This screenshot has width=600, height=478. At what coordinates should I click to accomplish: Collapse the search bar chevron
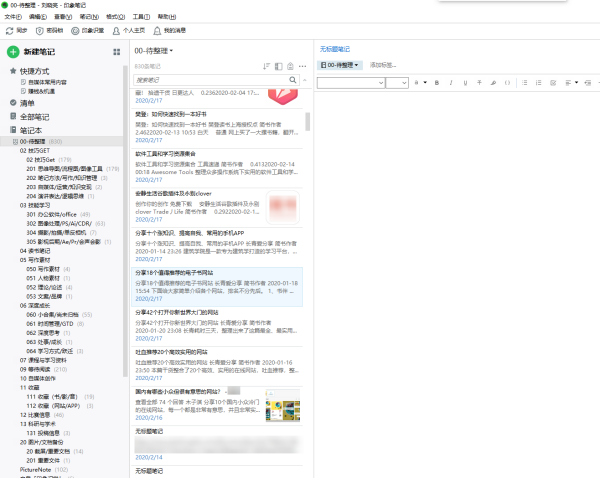pos(305,80)
